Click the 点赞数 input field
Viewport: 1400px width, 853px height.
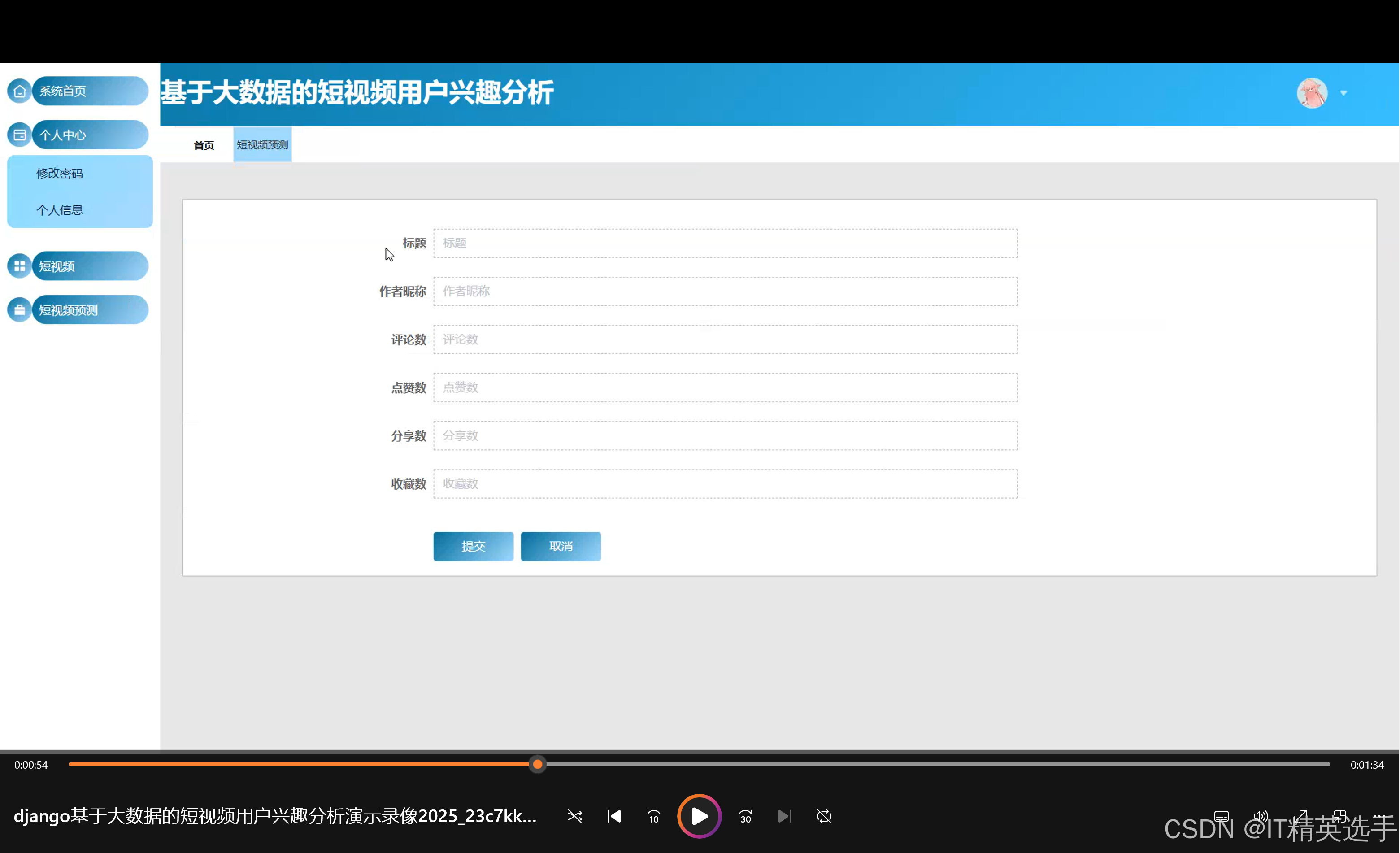point(726,387)
